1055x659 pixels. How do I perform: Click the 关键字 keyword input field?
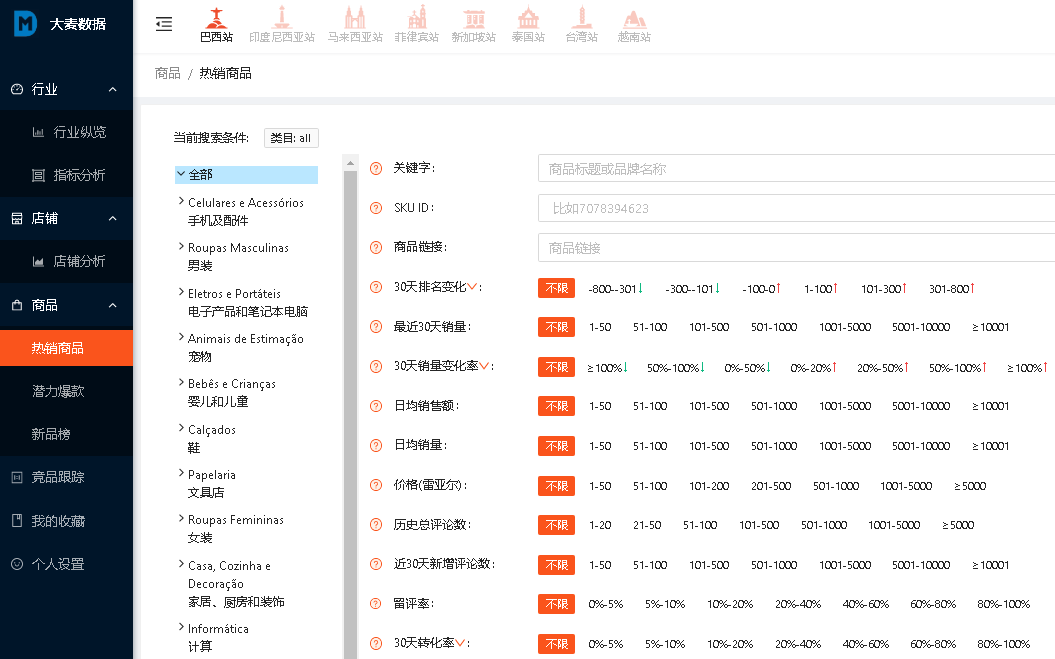[797, 168]
